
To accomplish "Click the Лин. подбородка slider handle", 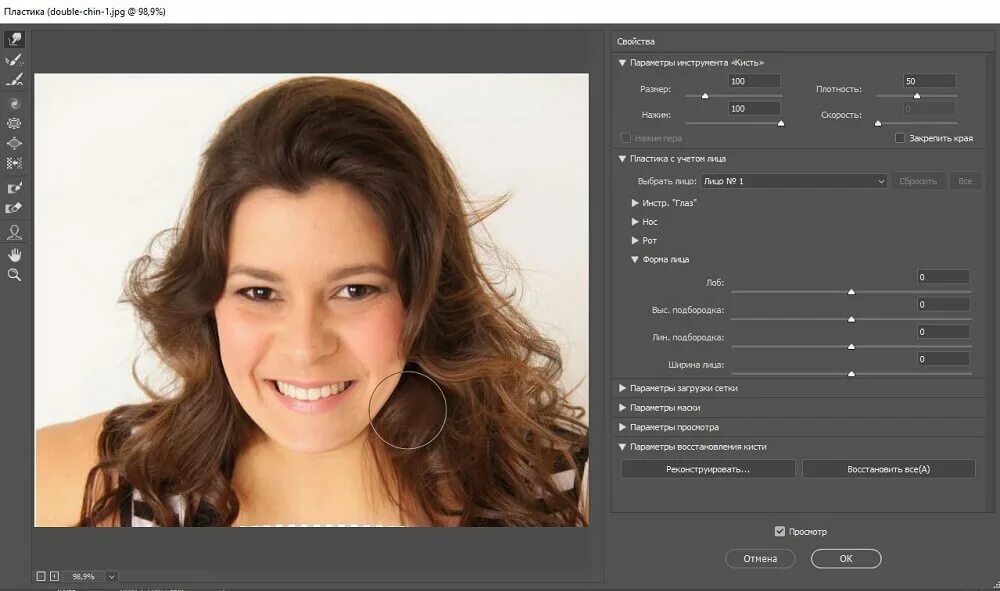I will [x=851, y=347].
